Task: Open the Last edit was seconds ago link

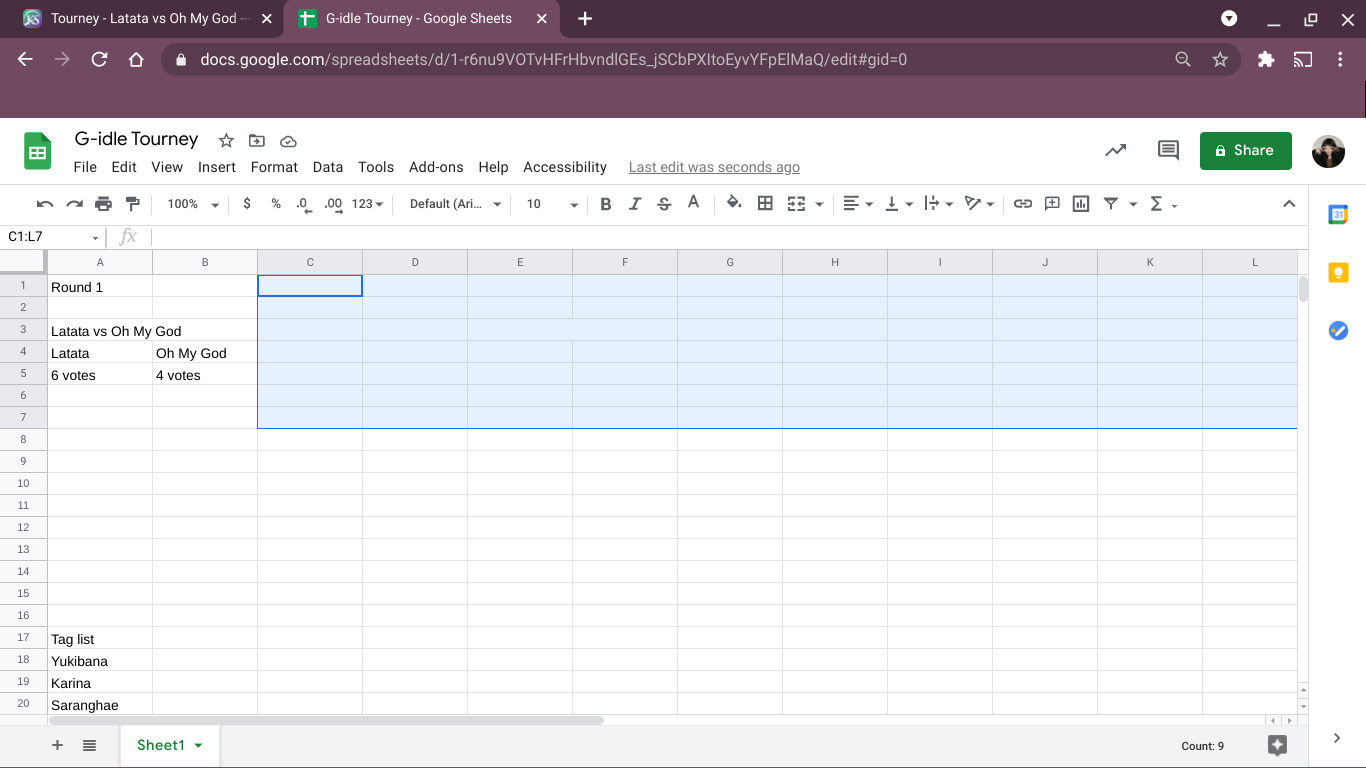Action: click(714, 167)
